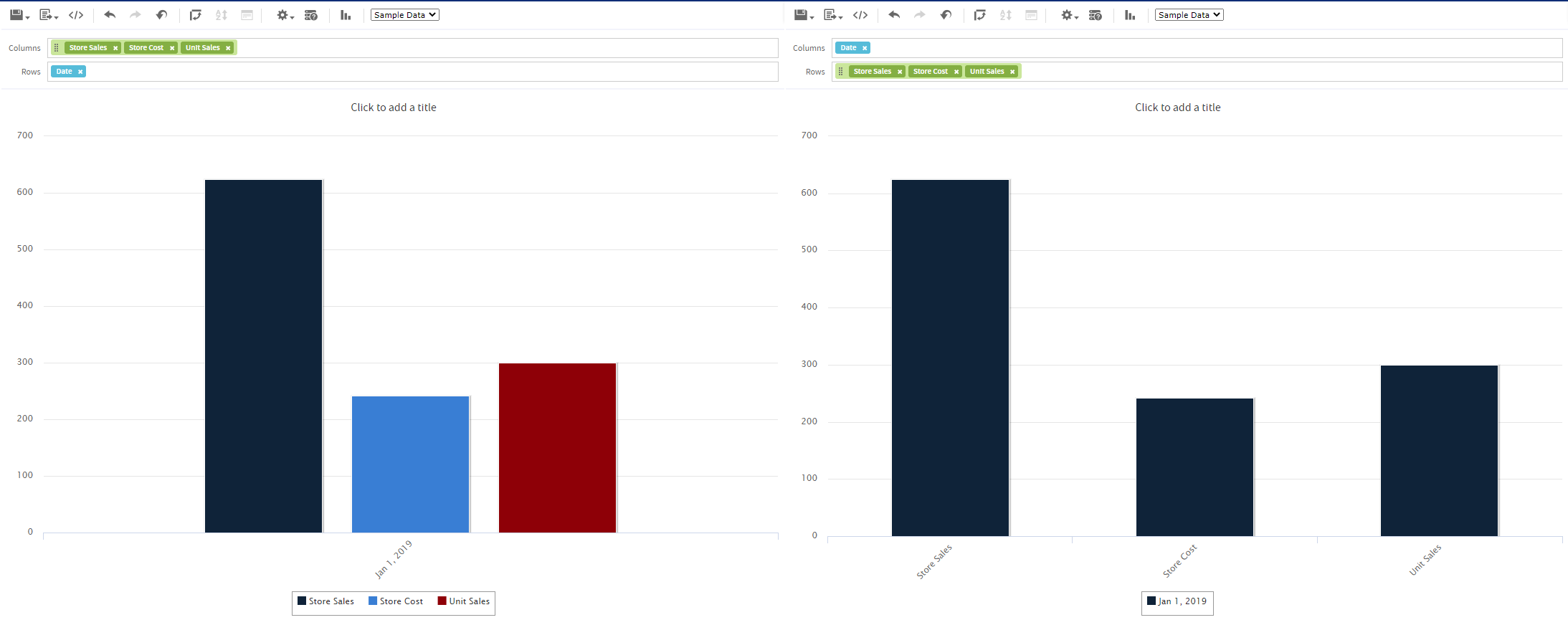
Task: Click the Reset icon in the left panel
Action: 162,15
